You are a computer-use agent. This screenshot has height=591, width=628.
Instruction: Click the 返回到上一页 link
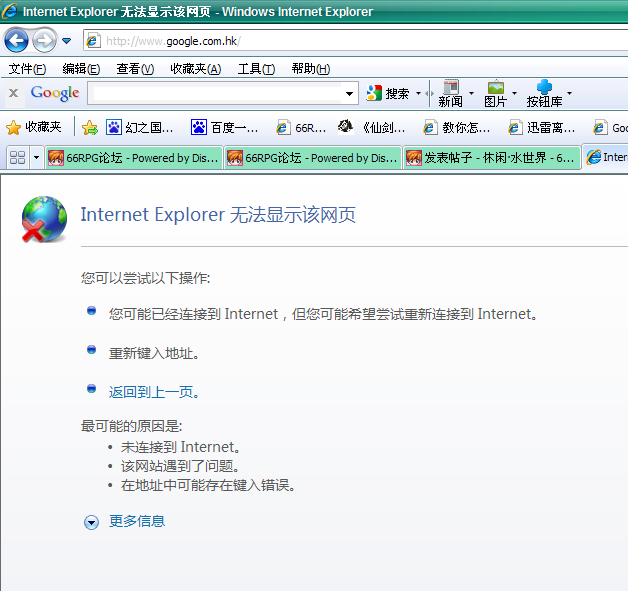point(154,392)
